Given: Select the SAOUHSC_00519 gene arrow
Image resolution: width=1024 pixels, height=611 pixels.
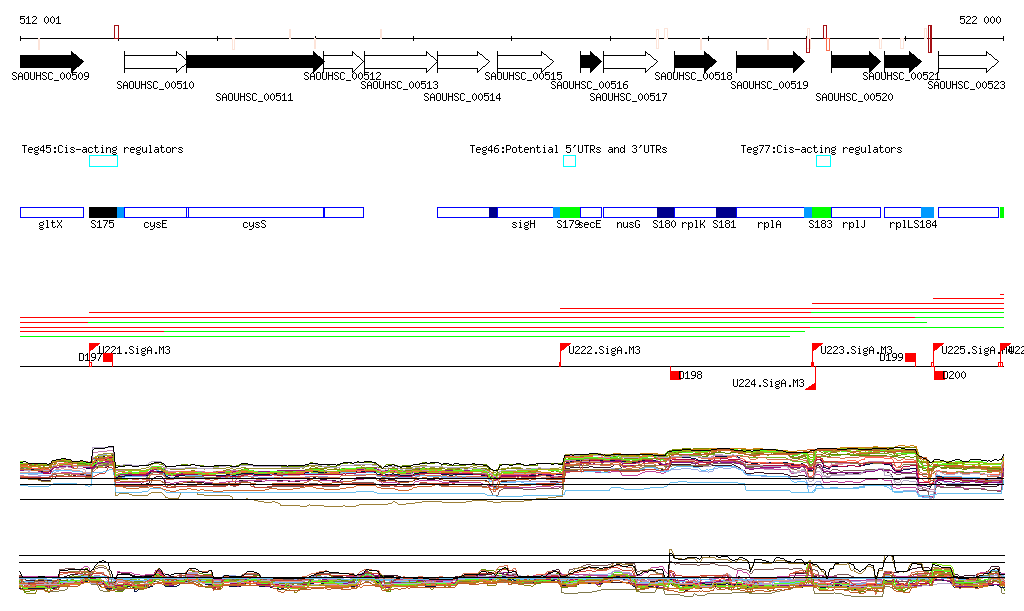Looking at the screenshot, I should tap(770, 61).
